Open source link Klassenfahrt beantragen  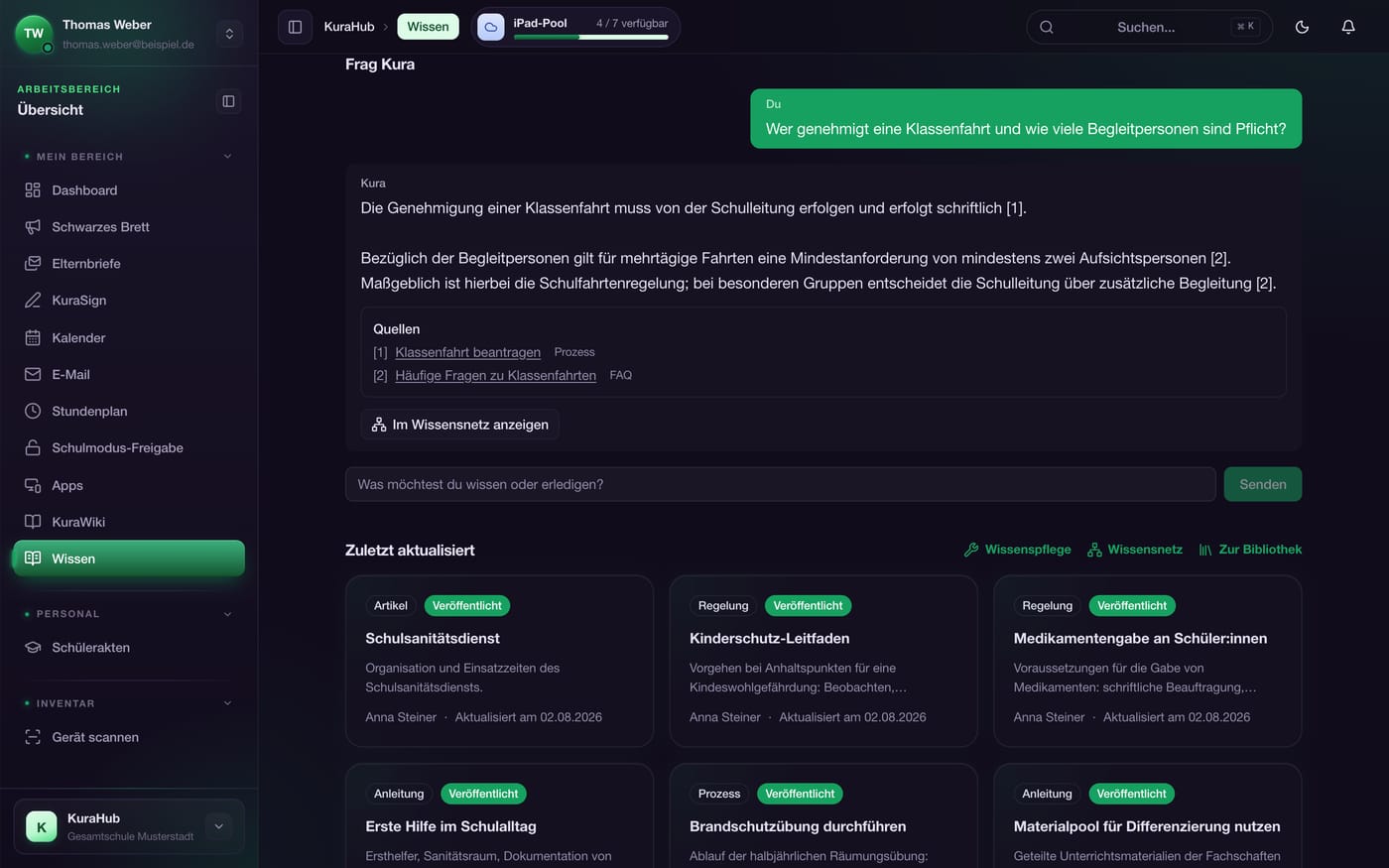tap(467, 352)
